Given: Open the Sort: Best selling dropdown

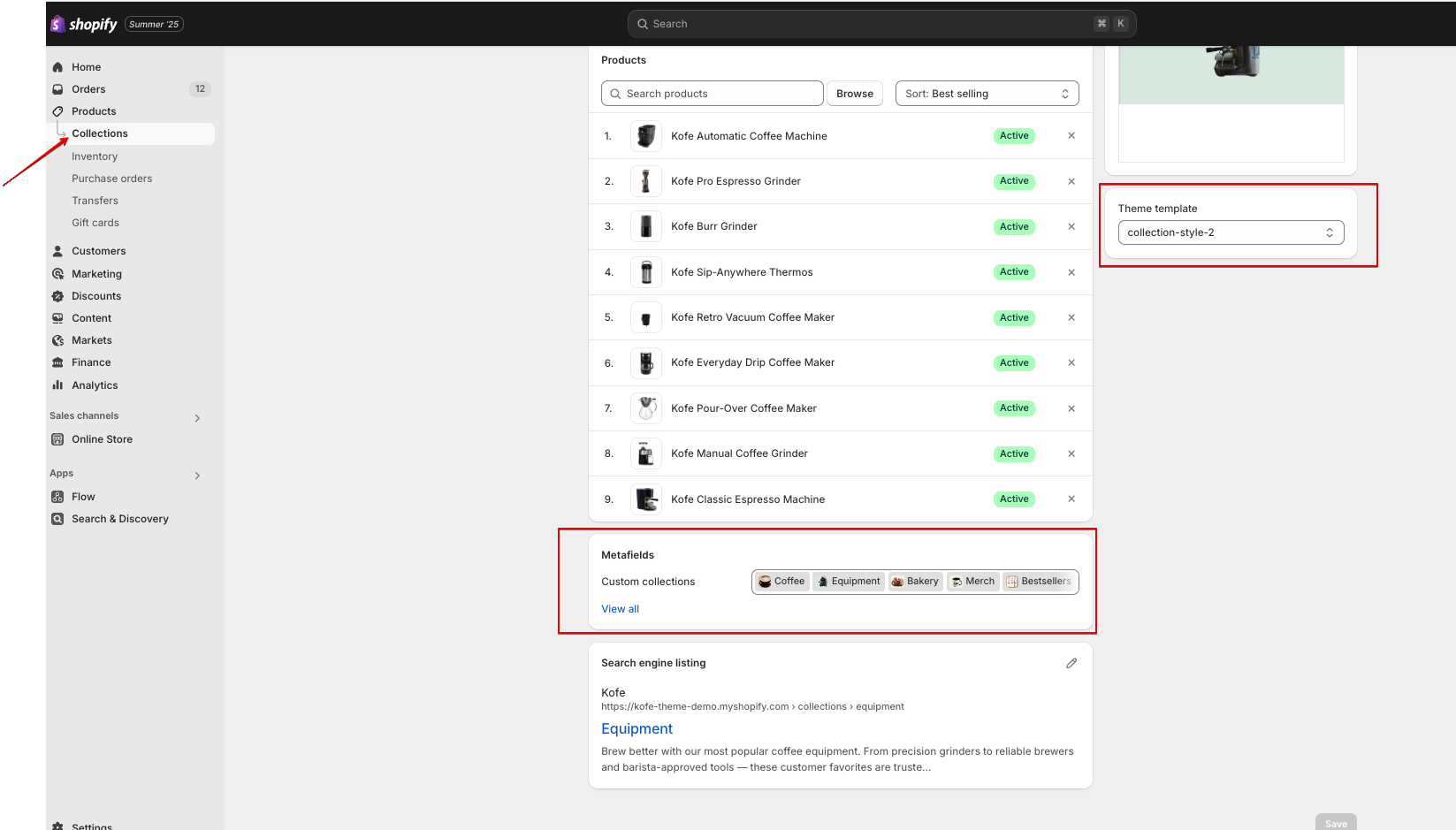Looking at the screenshot, I should [x=987, y=94].
